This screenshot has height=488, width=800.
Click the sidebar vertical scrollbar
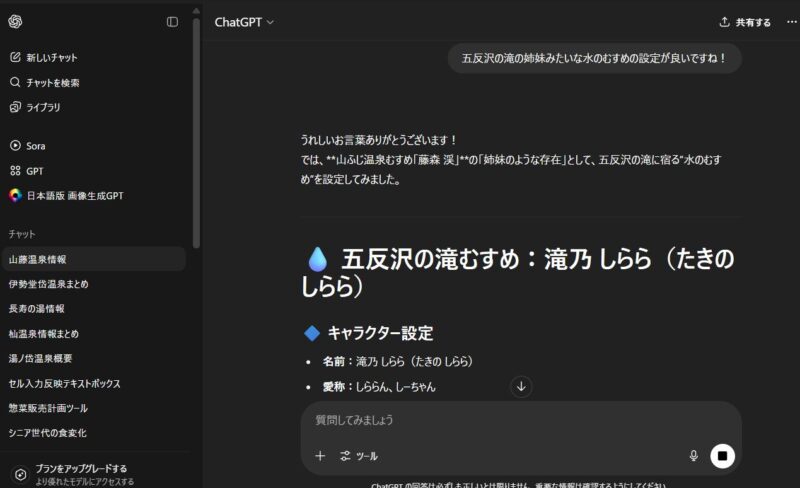[196, 133]
